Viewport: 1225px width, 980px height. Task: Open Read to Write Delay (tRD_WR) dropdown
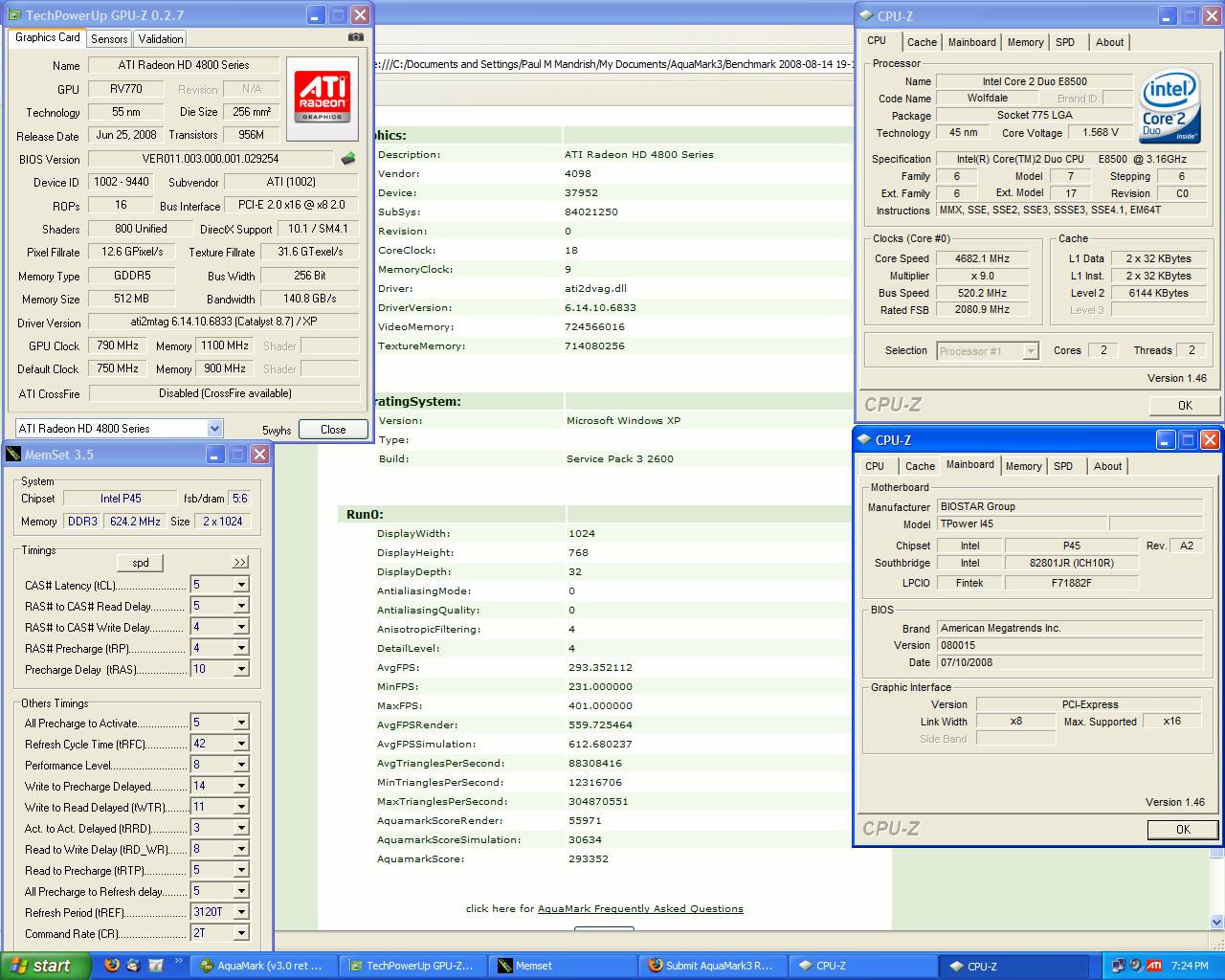(241, 849)
